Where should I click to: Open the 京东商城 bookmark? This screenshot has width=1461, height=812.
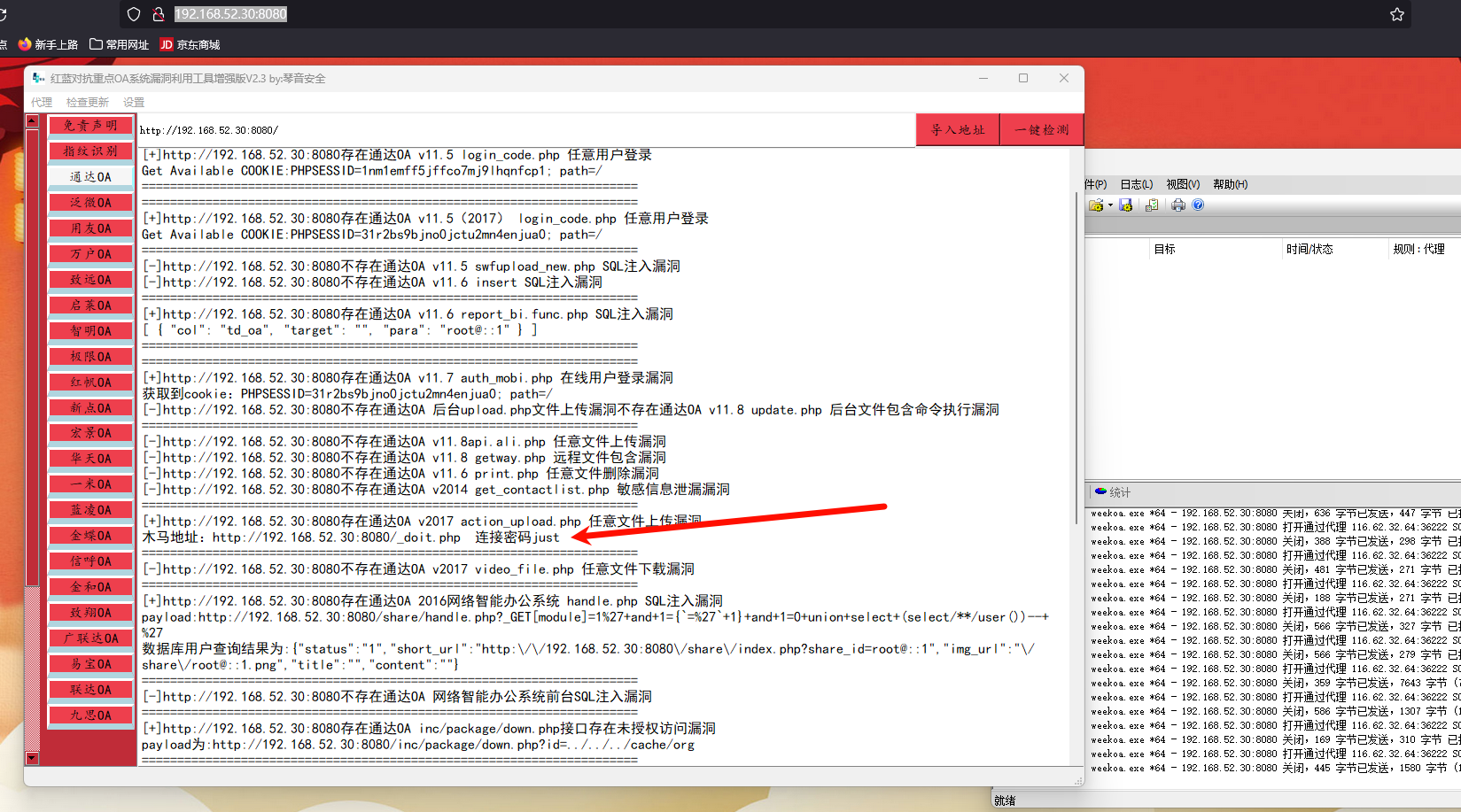188,43
